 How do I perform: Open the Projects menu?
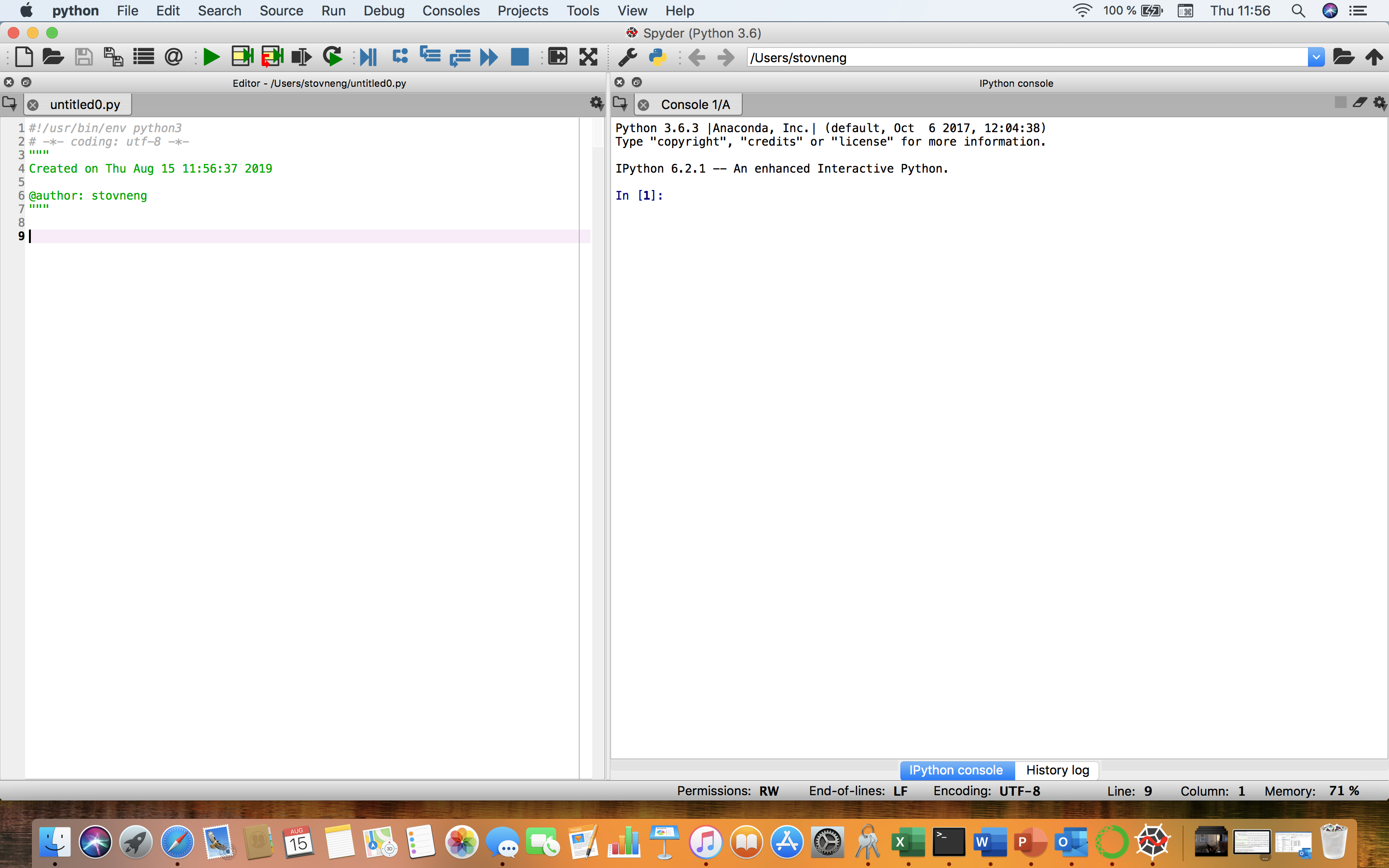[x=523, y=10]
